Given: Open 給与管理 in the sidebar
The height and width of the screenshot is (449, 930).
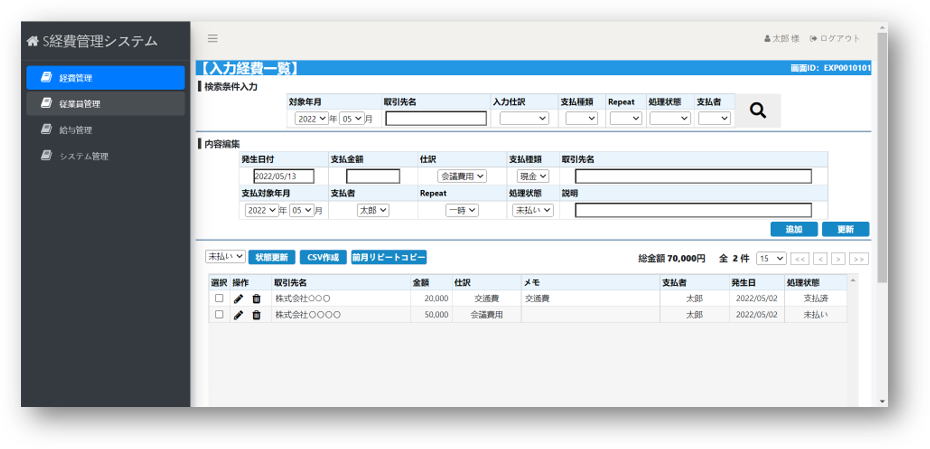Looking at the screenshot, I should coord(106,130).
